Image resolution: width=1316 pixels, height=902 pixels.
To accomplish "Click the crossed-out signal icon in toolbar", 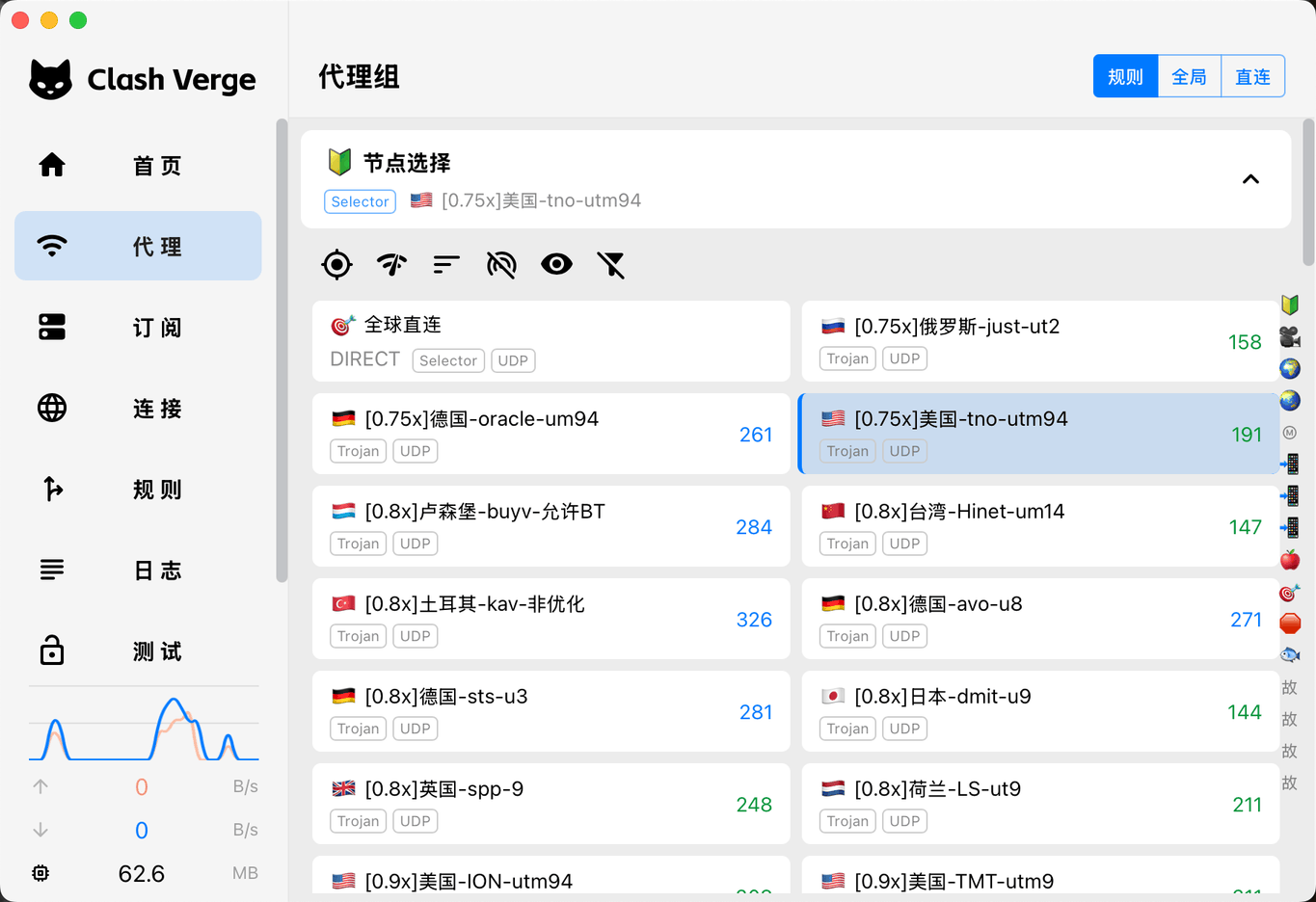I will tap(501, 264).
